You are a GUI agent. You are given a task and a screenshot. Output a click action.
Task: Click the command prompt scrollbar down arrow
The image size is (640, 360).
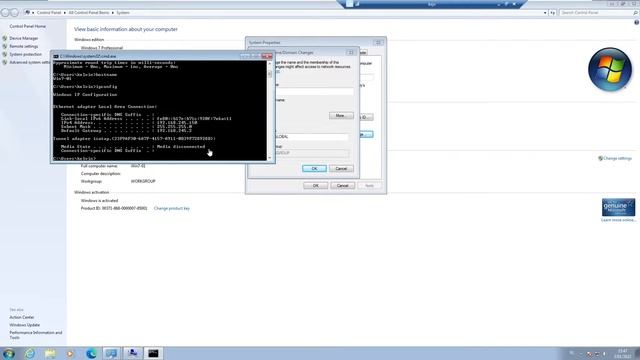pos(269,158)
